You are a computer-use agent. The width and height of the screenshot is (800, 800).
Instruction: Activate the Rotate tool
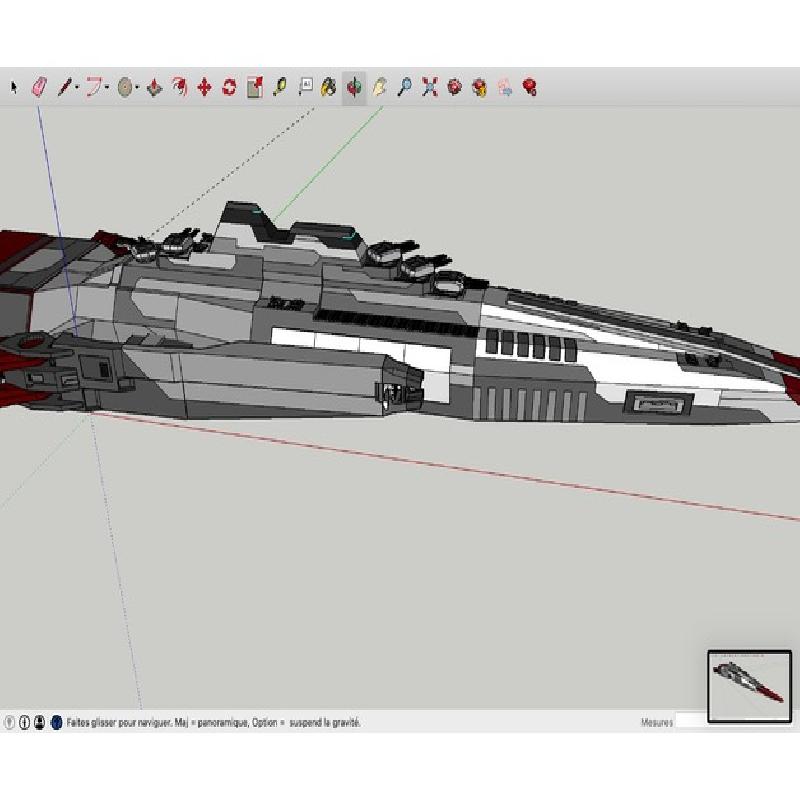(229, 88)
